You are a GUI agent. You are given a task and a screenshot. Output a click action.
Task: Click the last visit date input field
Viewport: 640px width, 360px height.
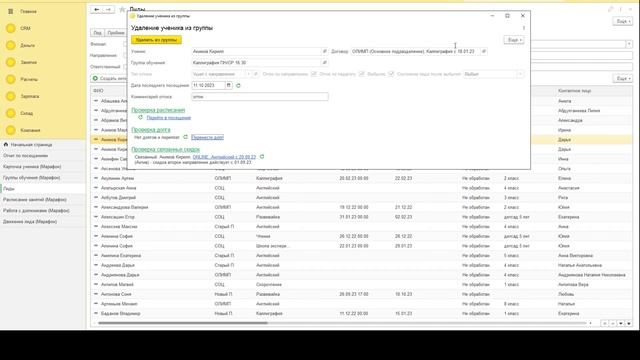208,85
